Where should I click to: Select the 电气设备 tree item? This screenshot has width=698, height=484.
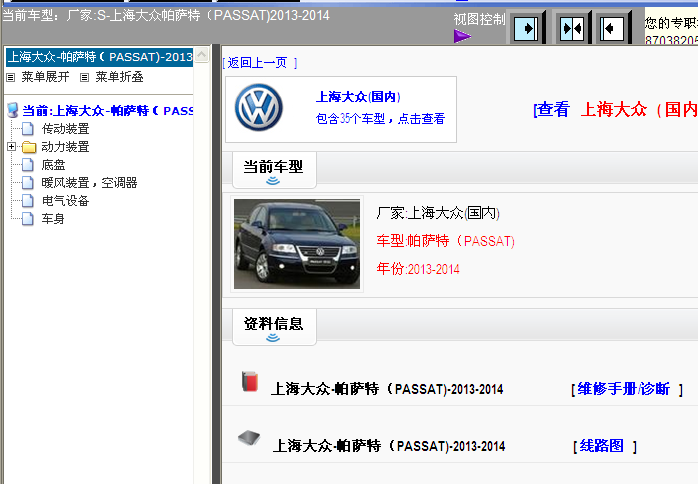(65, 201)
